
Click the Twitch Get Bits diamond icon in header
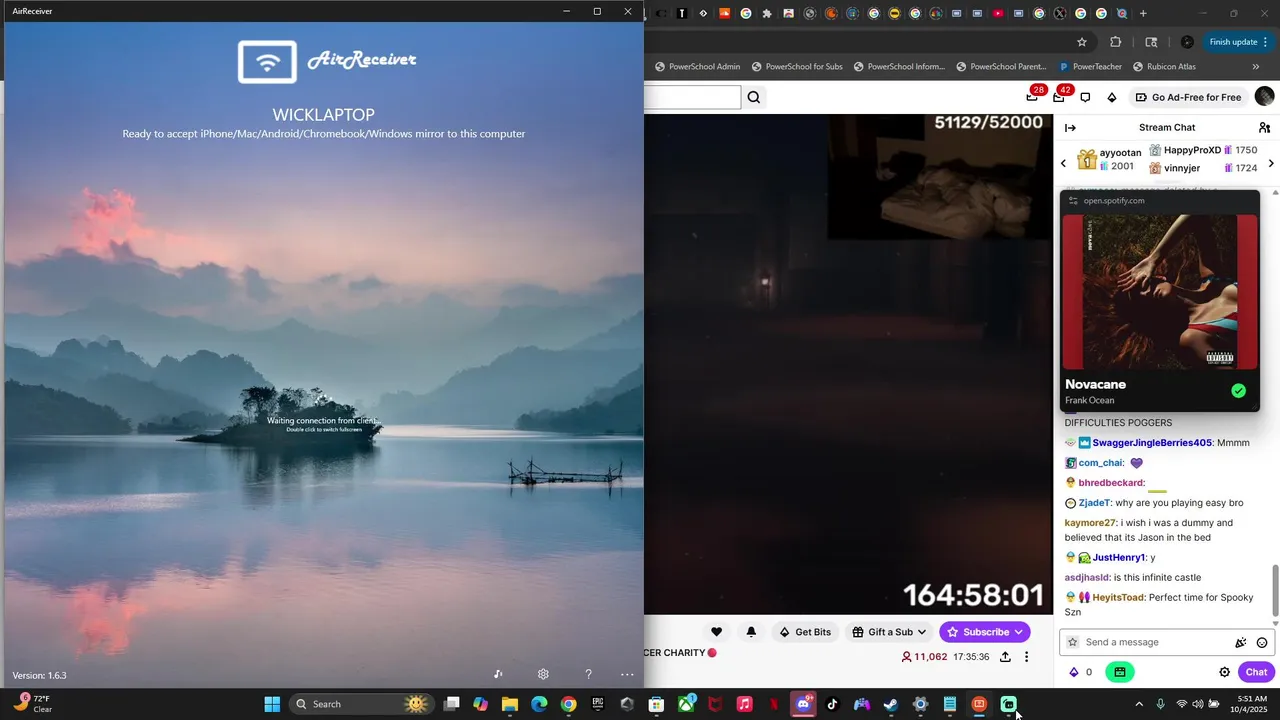coord(1111,97)
